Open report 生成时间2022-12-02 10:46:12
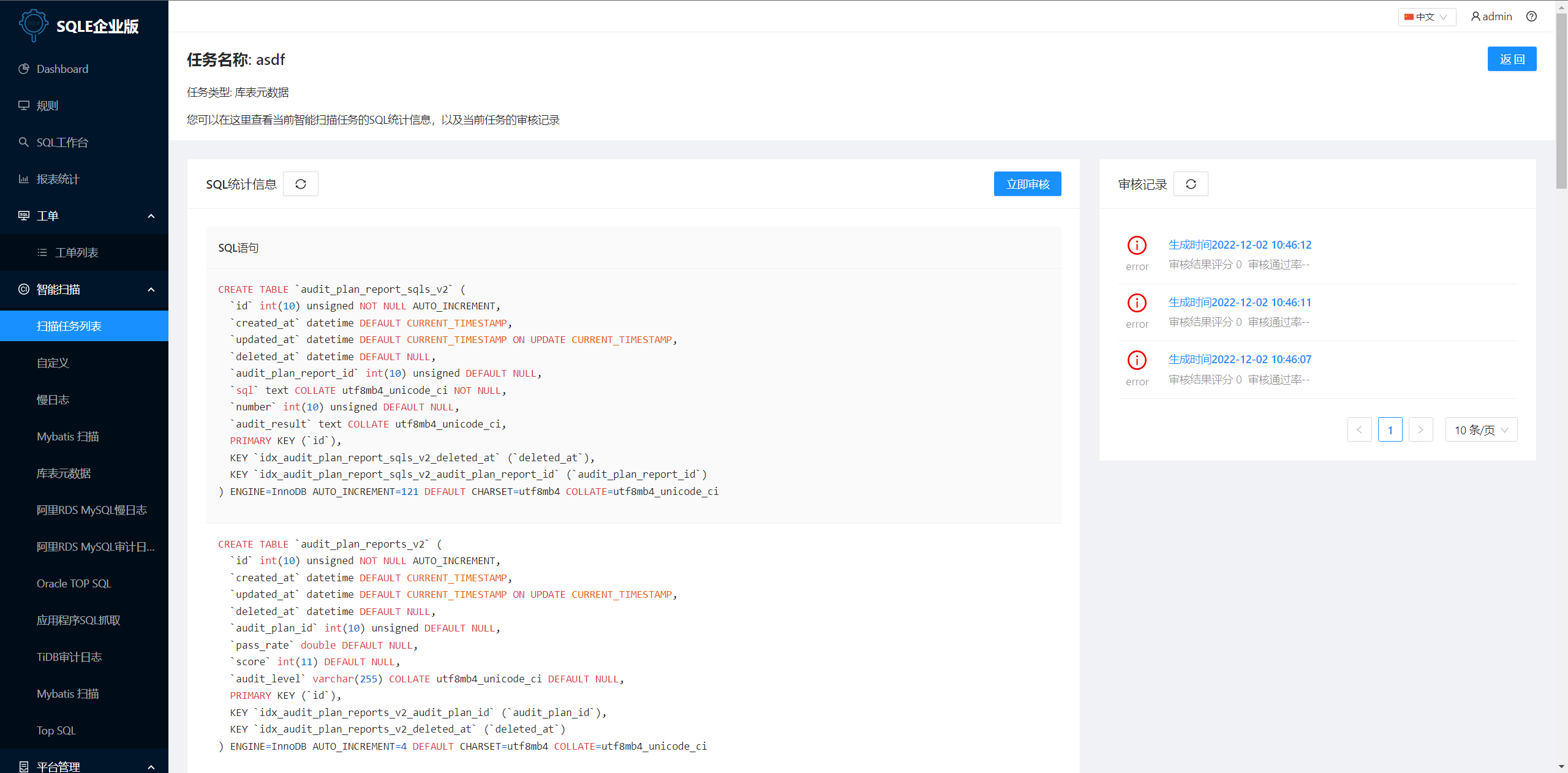The width and height of the screenshot is (1568, 773). click(1240, 244)
